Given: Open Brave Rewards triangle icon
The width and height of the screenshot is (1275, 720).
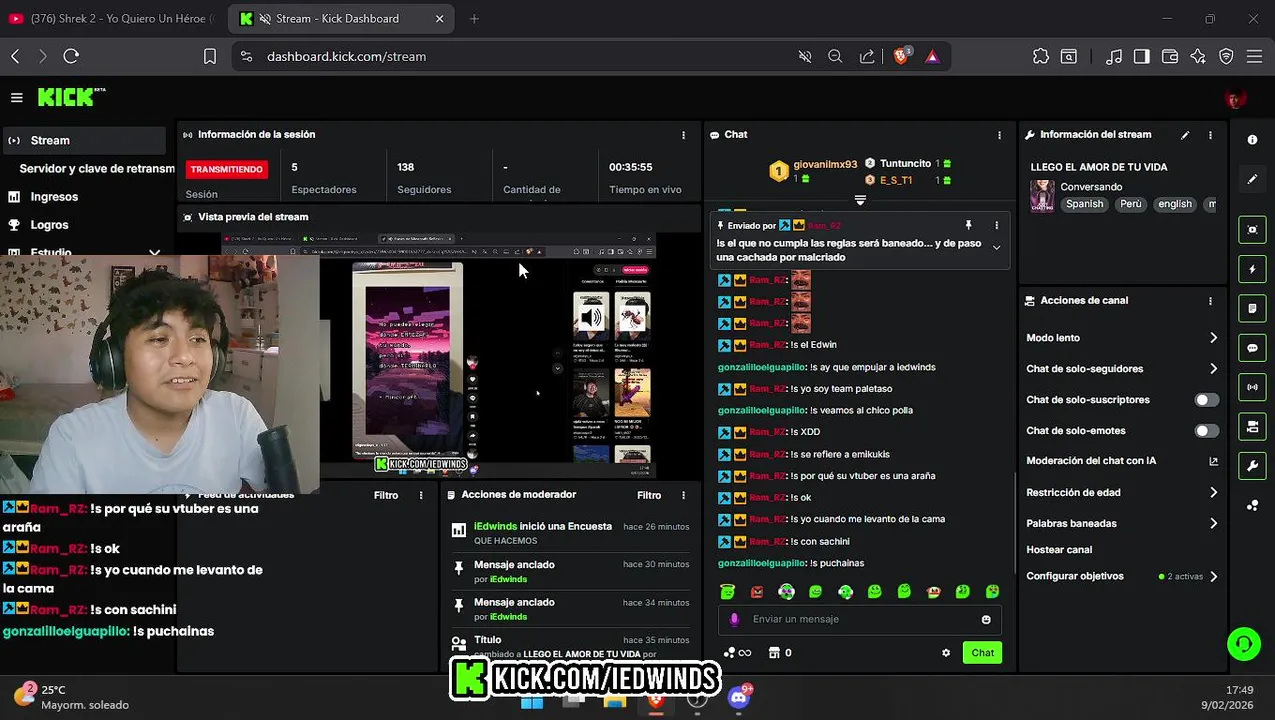Looking at the screenshot, I should point(932,57).
